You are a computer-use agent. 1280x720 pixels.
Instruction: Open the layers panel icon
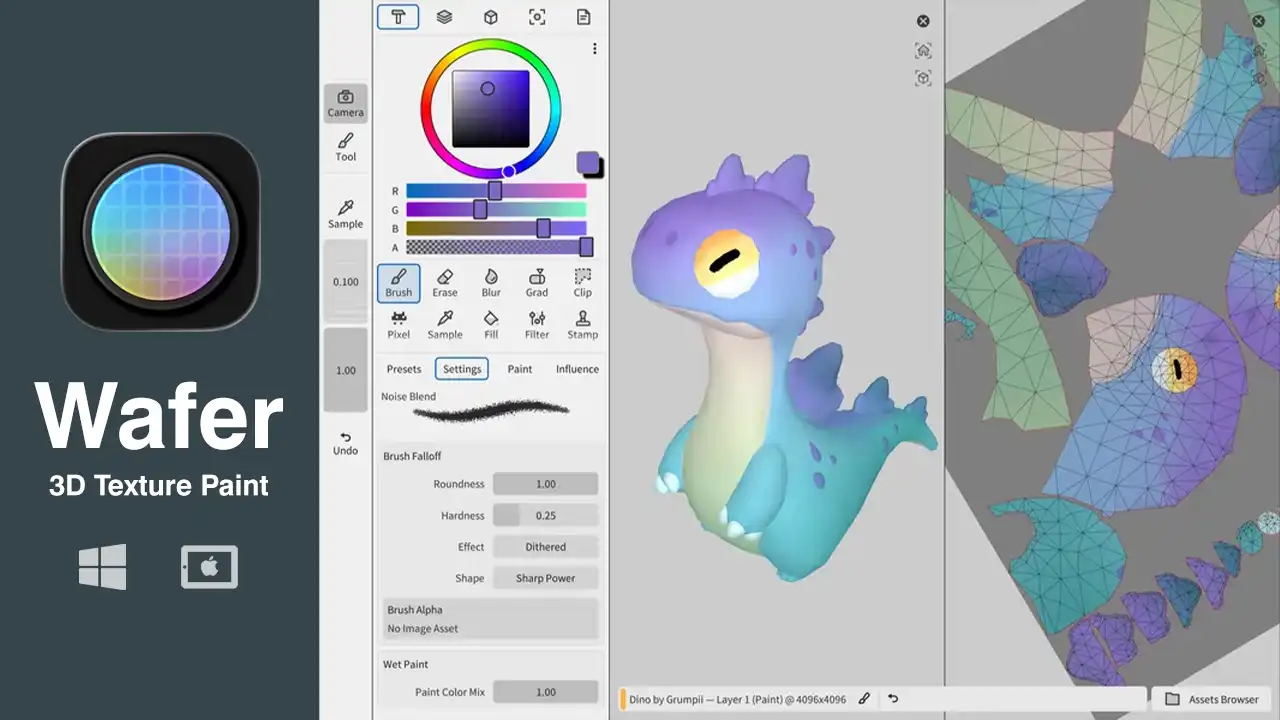tap(445, 17)
